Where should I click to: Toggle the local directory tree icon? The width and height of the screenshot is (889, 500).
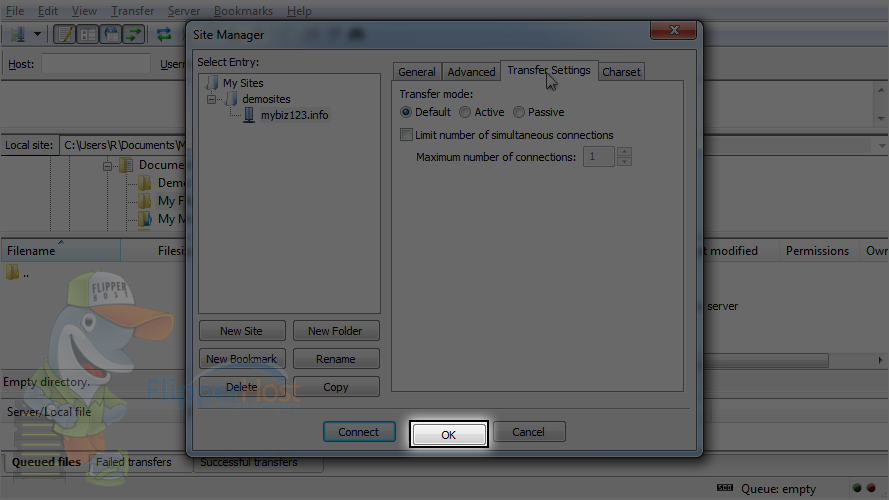click(88, 35)
